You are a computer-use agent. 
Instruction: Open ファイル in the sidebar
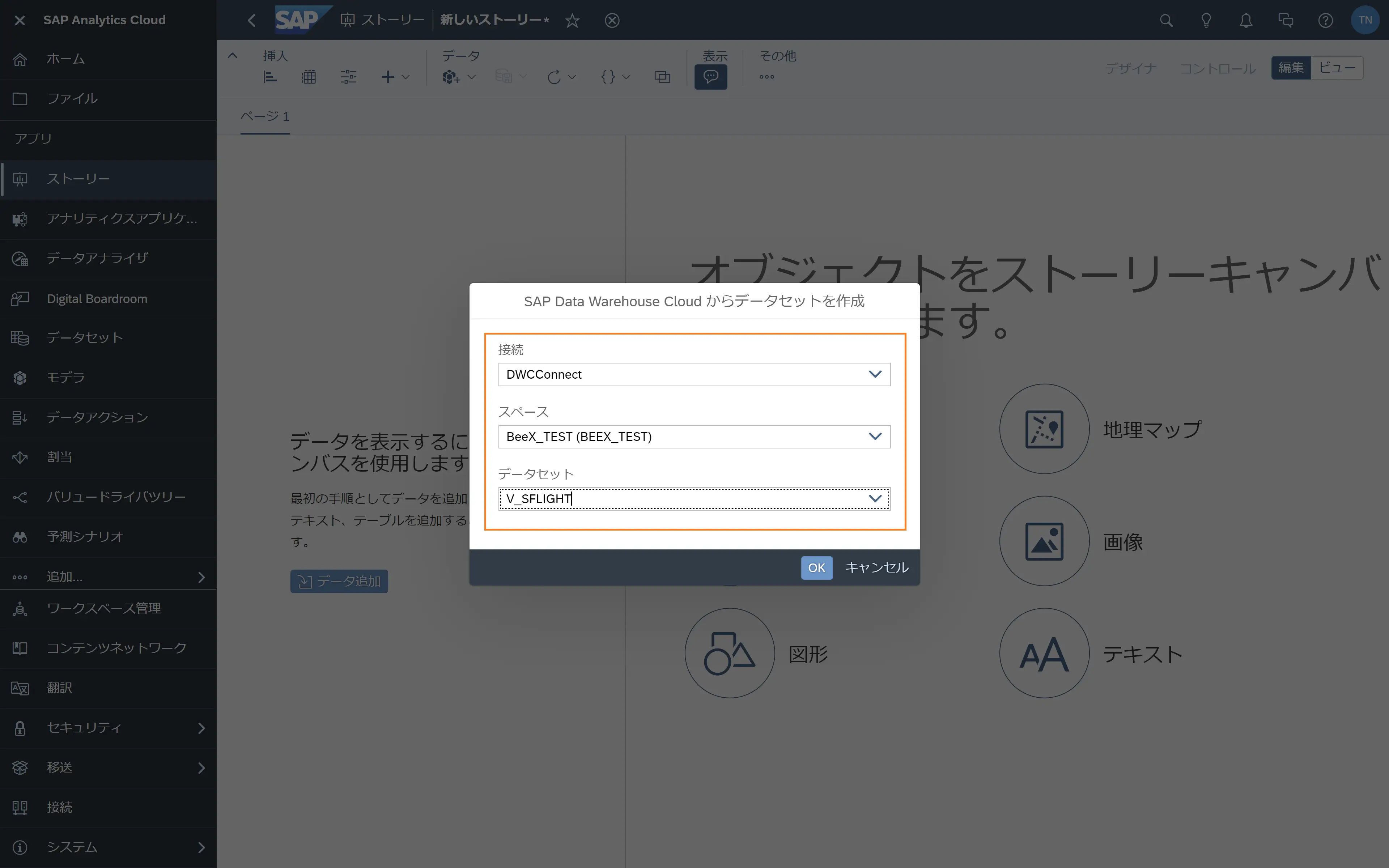[x=108, y=99]
